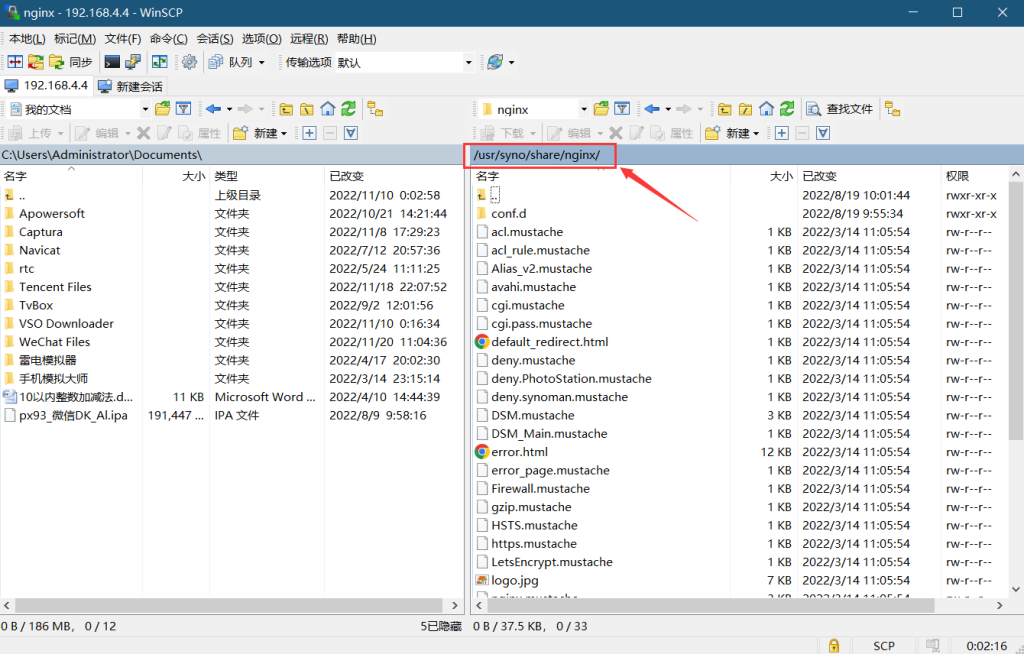Screen dimensions: 1024x654
Task: Open the 本地(L) menu
Action: point(27,39)
